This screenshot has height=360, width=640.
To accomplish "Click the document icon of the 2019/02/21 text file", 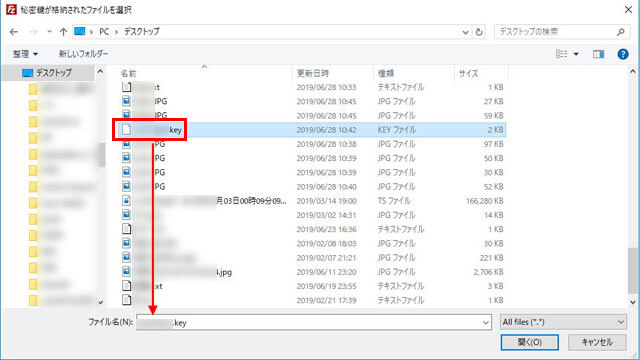I will [127, 300].
